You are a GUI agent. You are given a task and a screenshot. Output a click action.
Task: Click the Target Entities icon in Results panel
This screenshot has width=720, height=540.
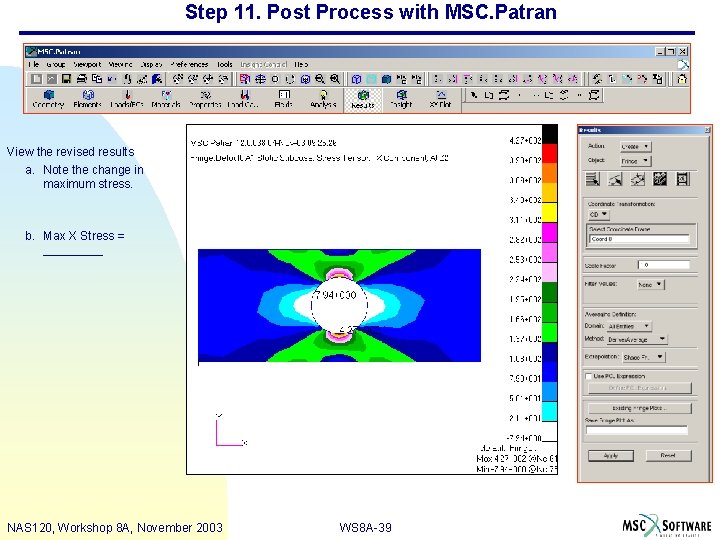pos(615,179)
